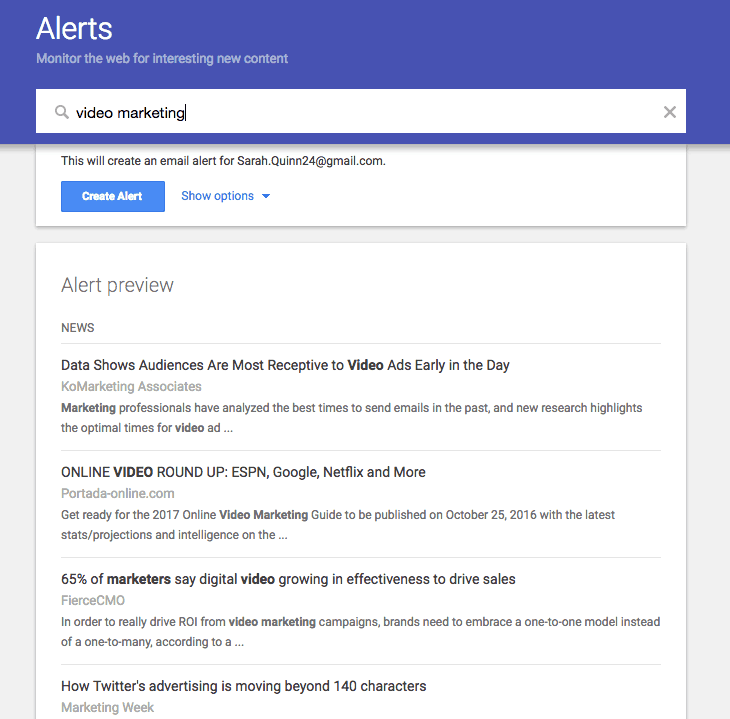Open the 65% of marketers article
Viewport: 730px width, 719px height.
[x=288, y=579]
